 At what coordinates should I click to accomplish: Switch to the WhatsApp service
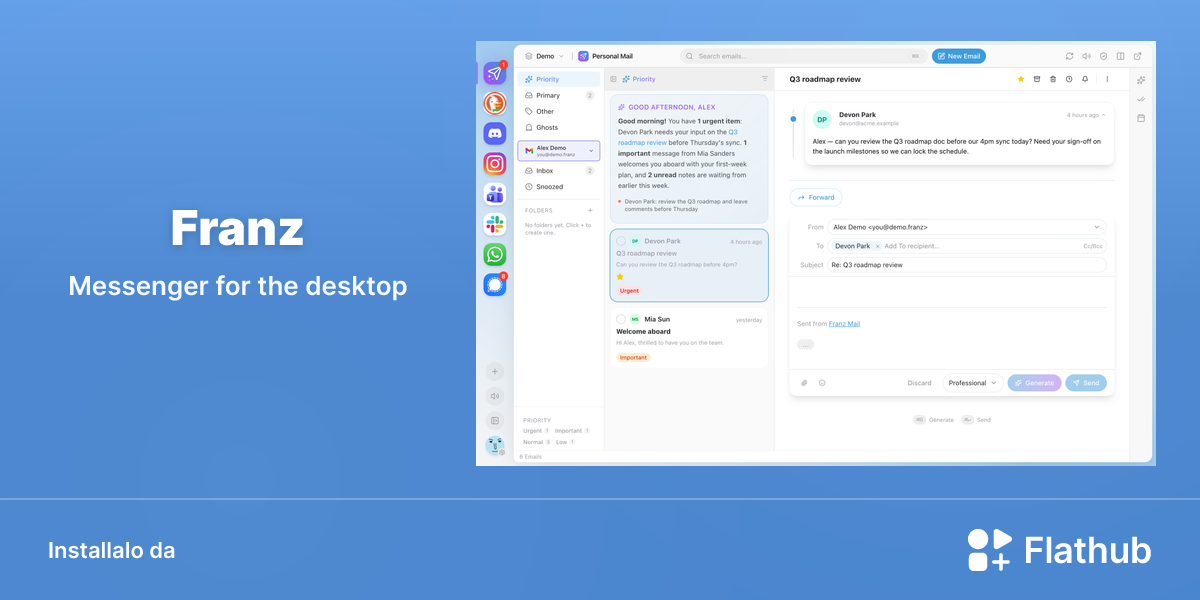pyautogui.click(x=494, y=255)
